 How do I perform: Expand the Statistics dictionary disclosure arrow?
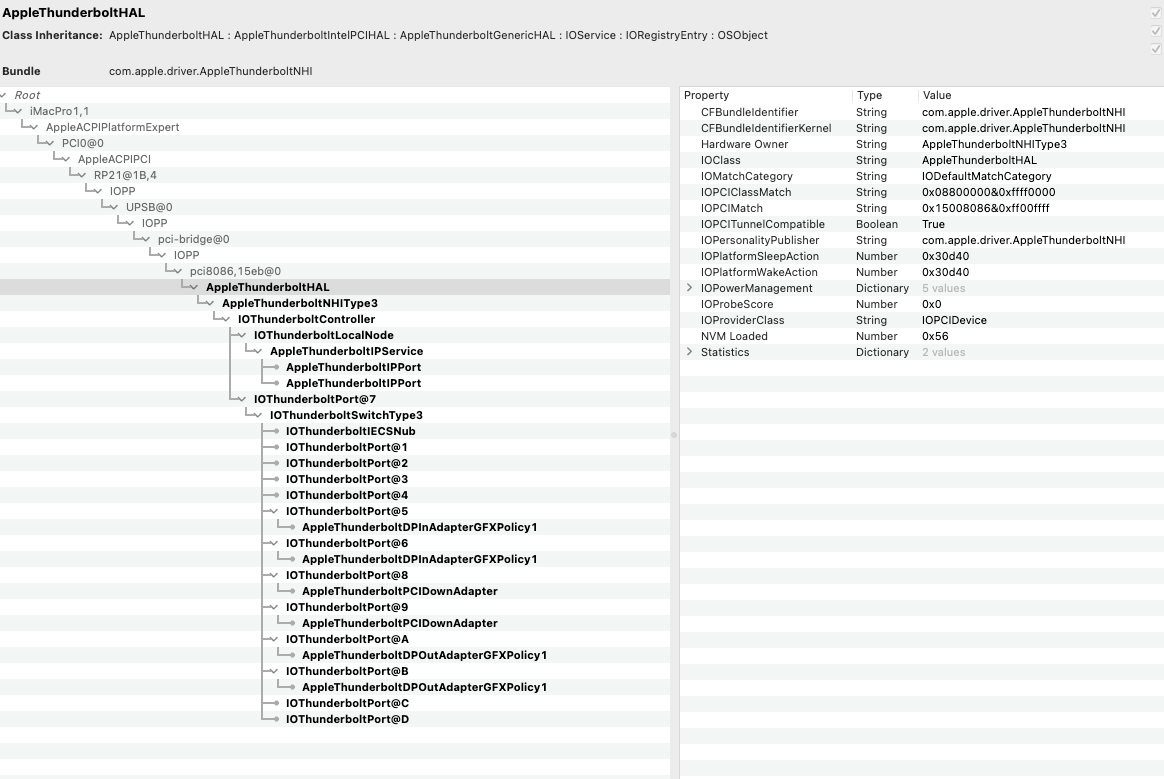point(689,352)
